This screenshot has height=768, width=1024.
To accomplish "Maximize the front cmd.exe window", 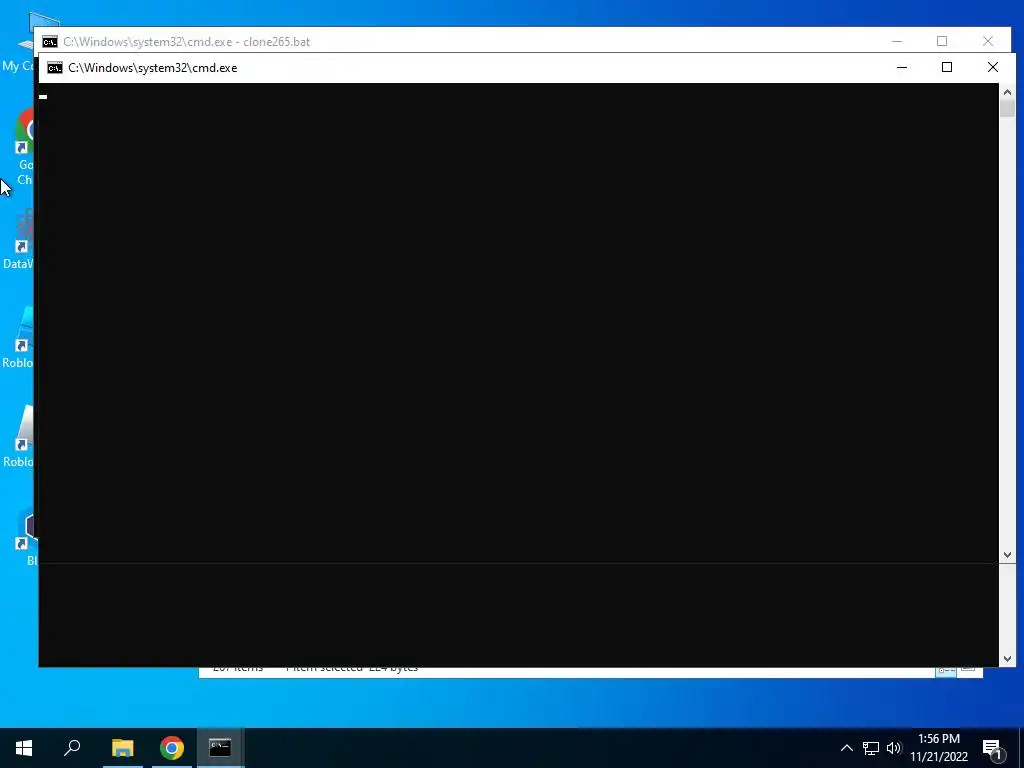I will (947, 67).
